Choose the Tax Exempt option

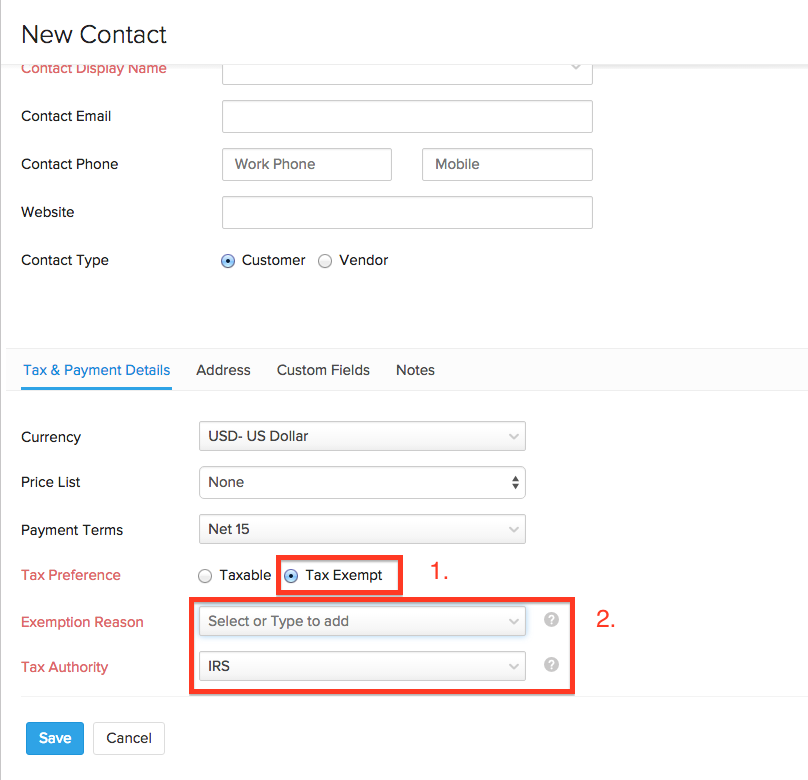point(290,575)
